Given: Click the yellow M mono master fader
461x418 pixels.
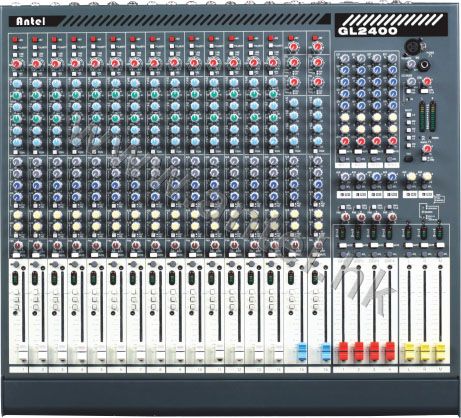Looking at the screenshot, I should point(440,352).
